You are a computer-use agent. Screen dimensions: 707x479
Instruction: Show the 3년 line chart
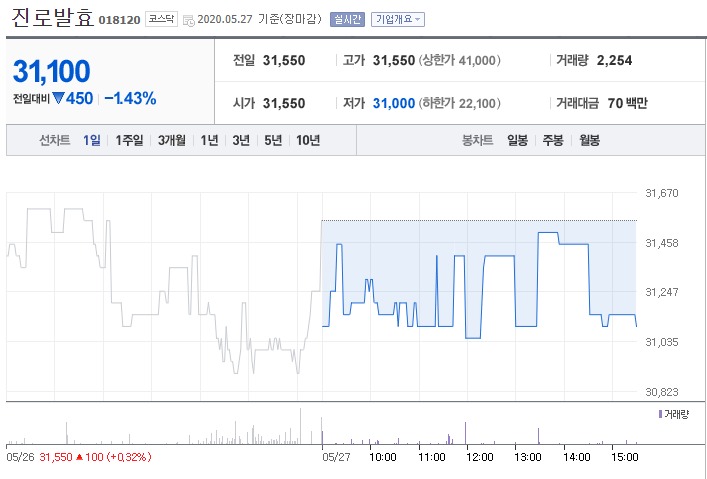pyautogui.click(x=241, y=140)
